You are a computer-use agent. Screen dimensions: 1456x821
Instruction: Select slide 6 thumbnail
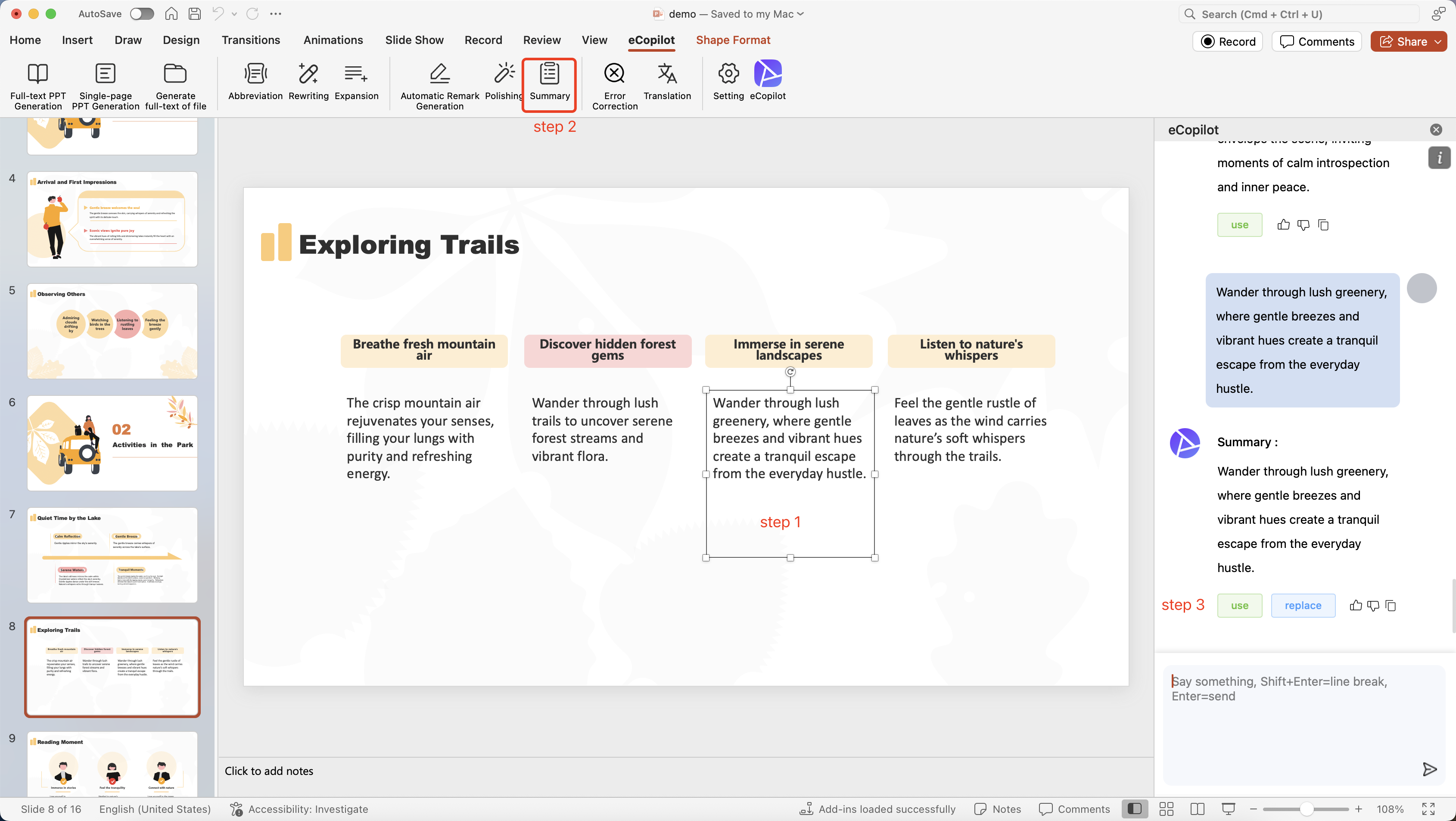point(112,443)
